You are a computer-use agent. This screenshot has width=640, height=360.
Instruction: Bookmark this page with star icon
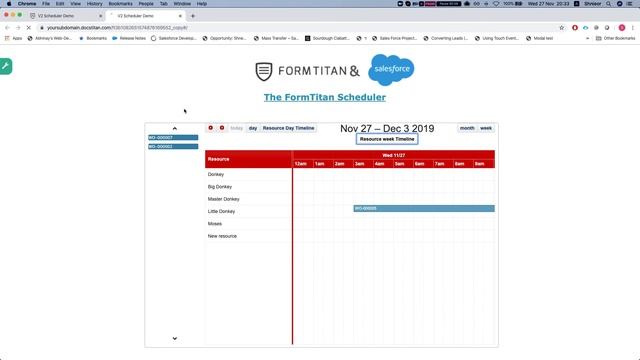pos(562,28)
